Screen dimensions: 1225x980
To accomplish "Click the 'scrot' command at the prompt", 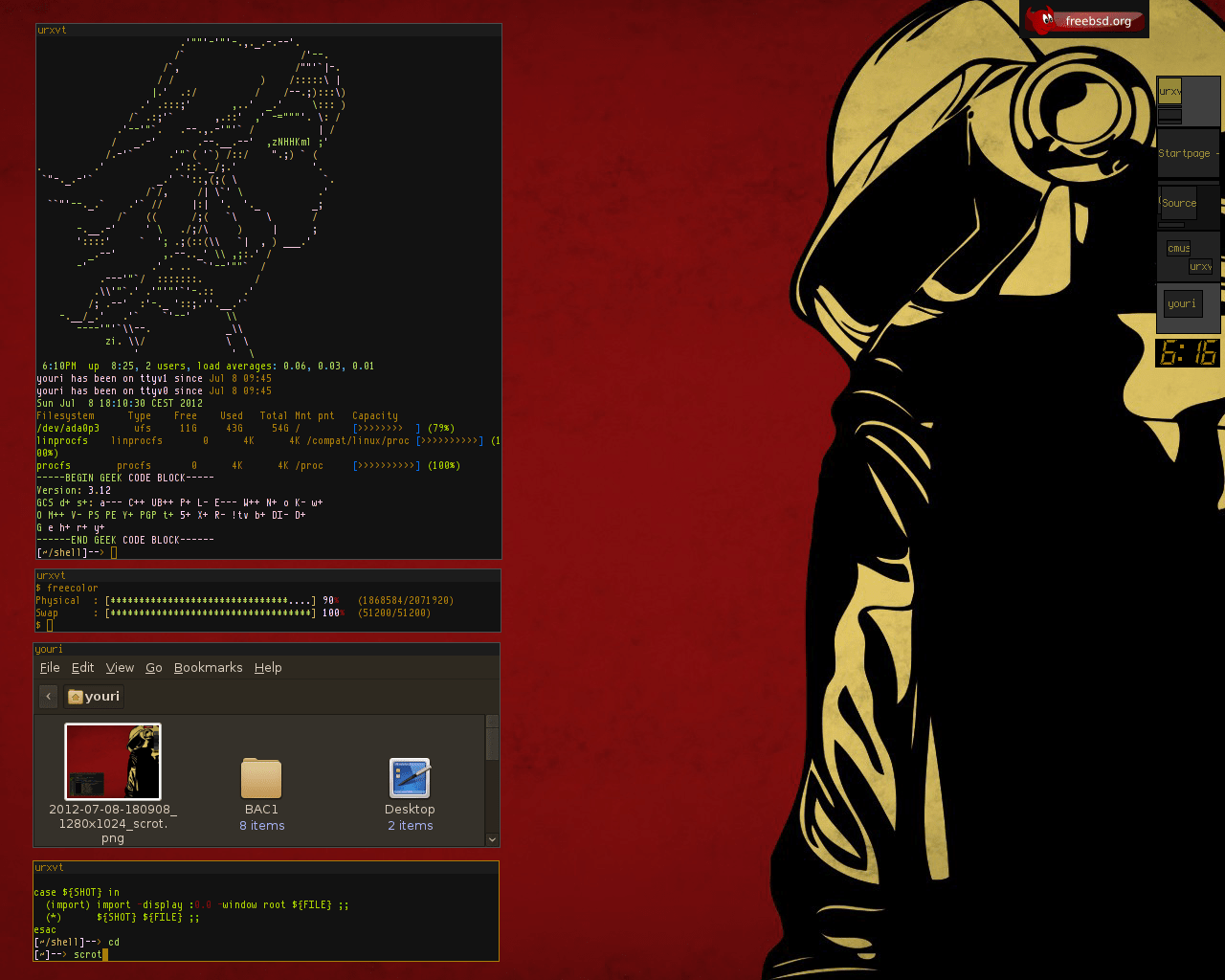I will (x=88, y=955).
